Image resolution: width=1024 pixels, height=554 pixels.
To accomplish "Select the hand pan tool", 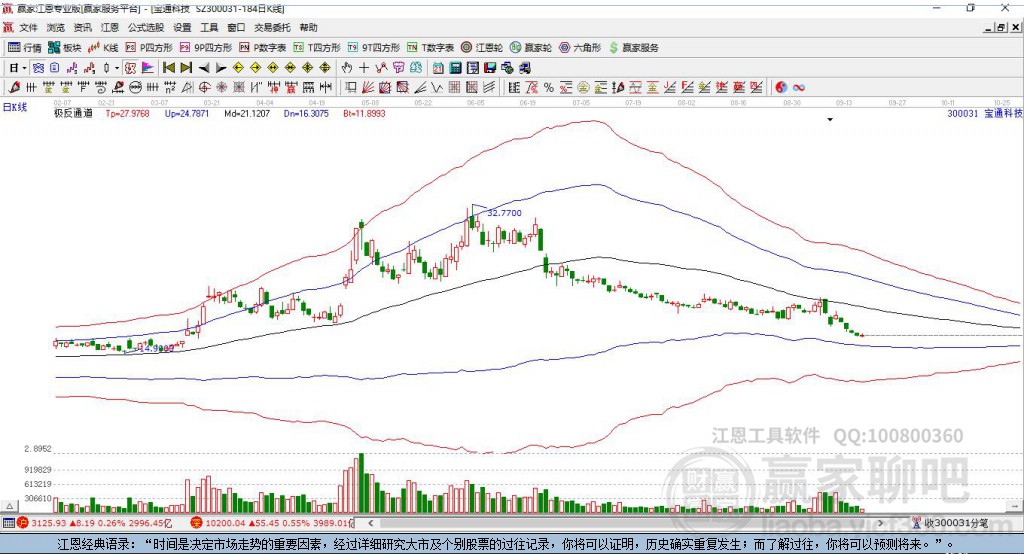I will [x=347, y=68].
